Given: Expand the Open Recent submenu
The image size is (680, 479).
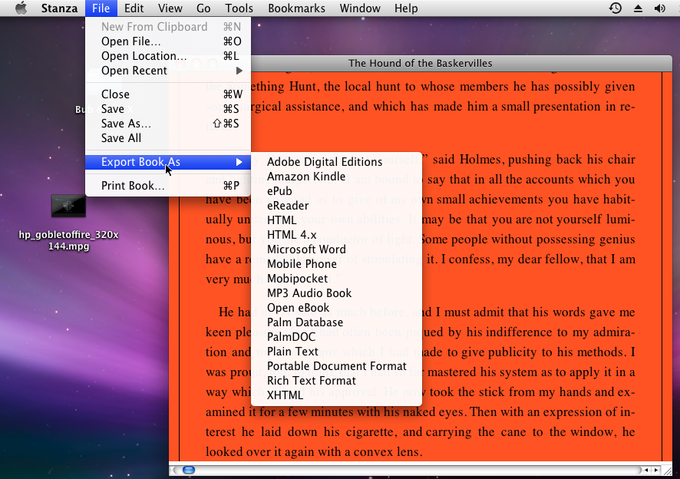Looking at the screenshot, I should 168,71.
